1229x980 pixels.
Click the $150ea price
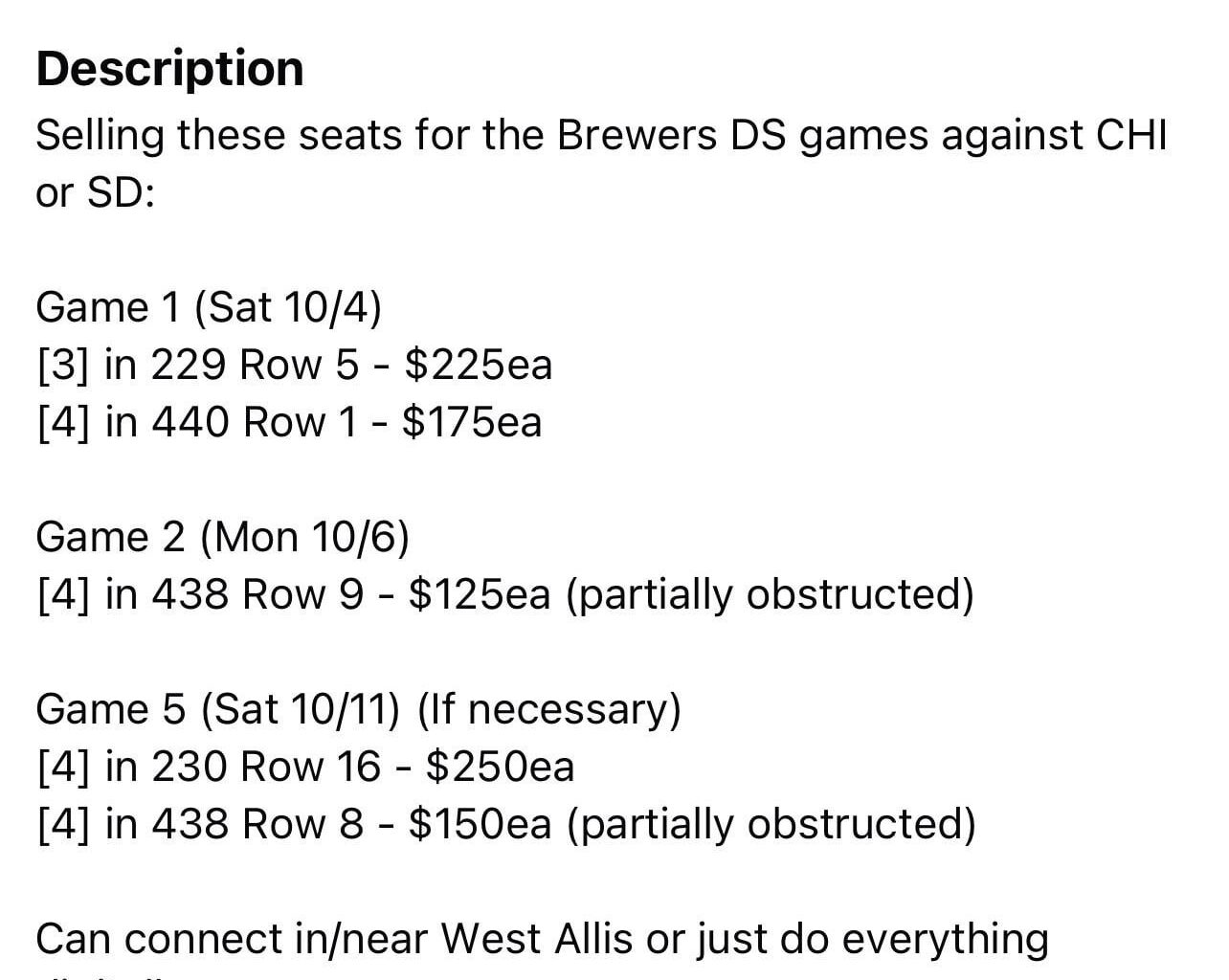pyautogui.click(x=480, y=824)
